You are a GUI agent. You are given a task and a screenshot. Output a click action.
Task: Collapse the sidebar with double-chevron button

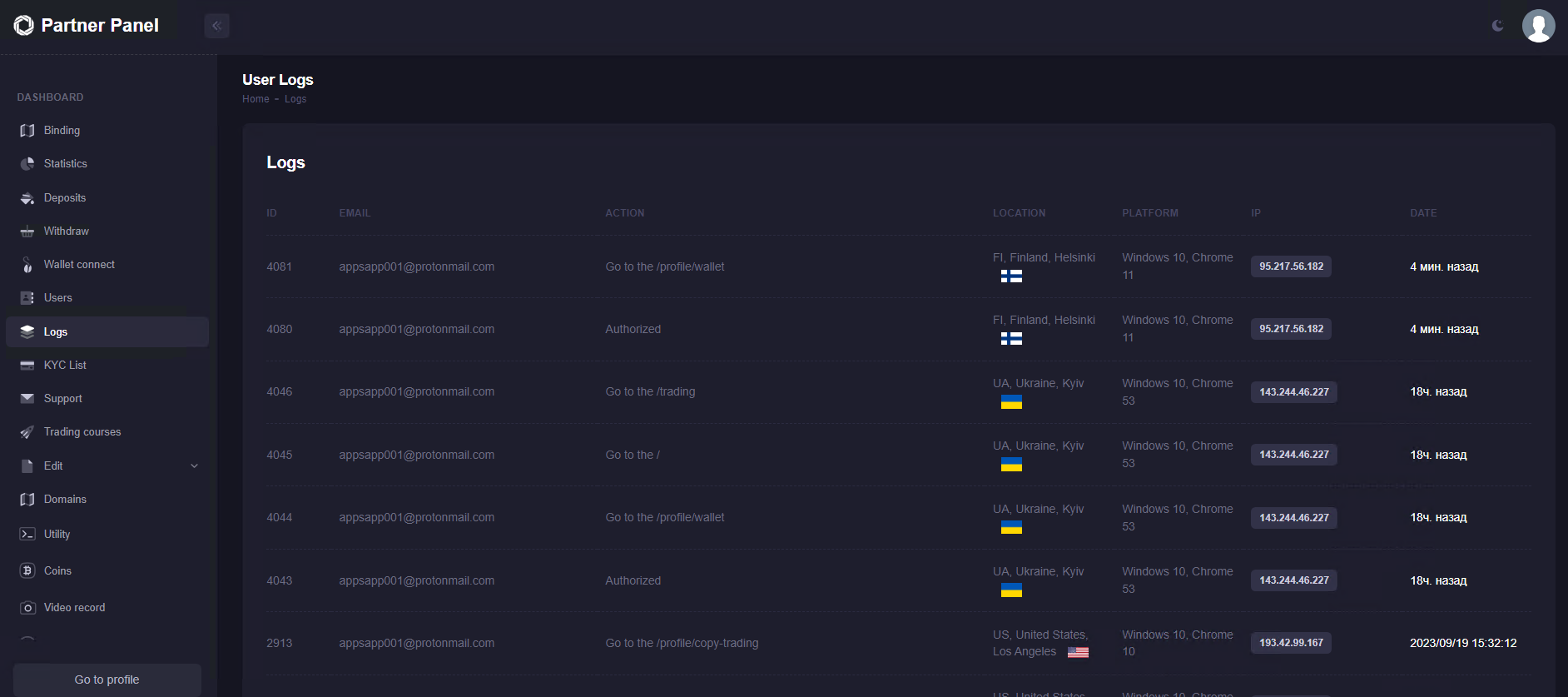point(216,26)
